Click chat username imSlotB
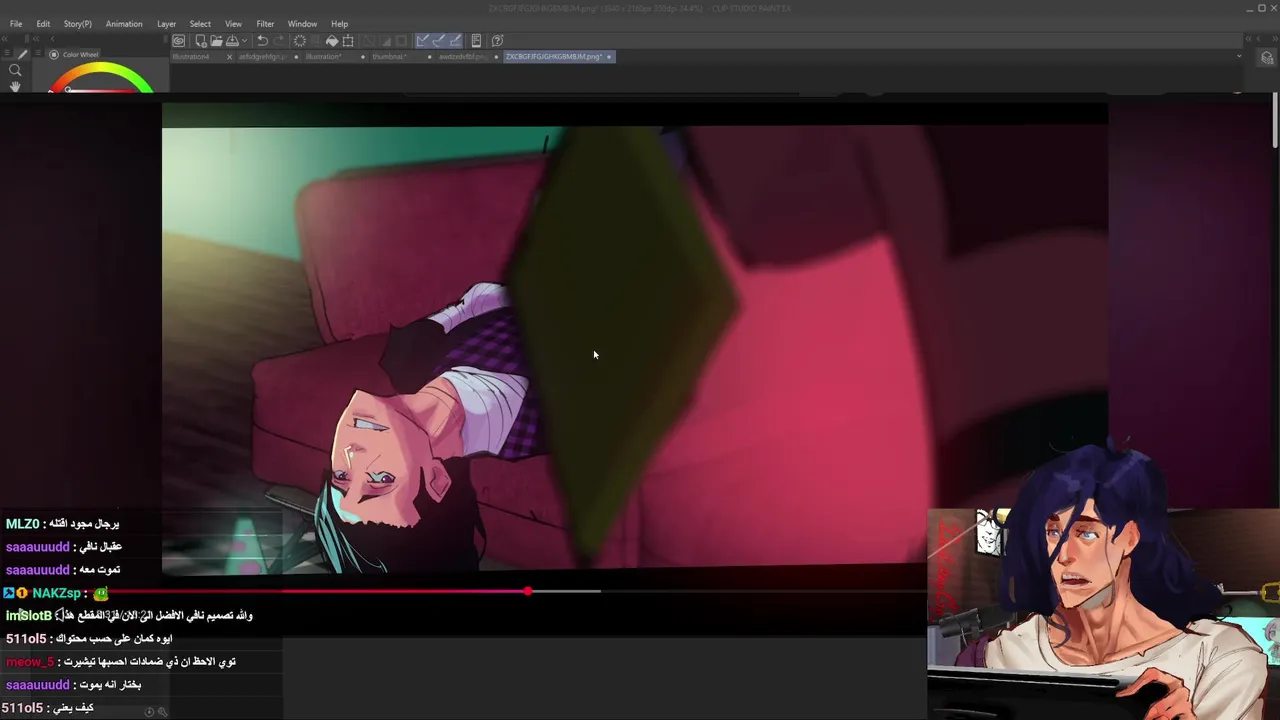The height and width of the screenshot is (720, 1280). [x=28, y=616]
